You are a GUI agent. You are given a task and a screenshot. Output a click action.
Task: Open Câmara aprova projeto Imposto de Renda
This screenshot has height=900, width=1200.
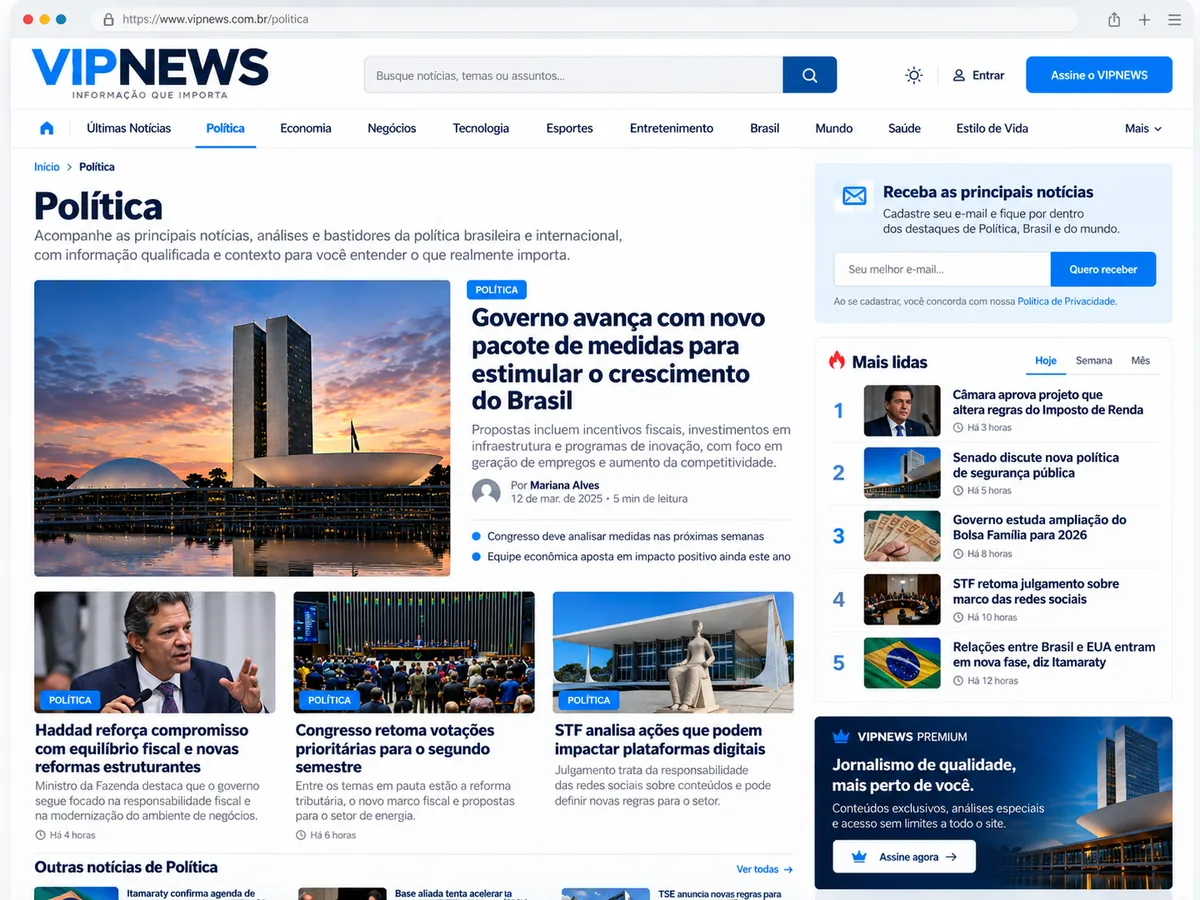(x=1048, y=402)
